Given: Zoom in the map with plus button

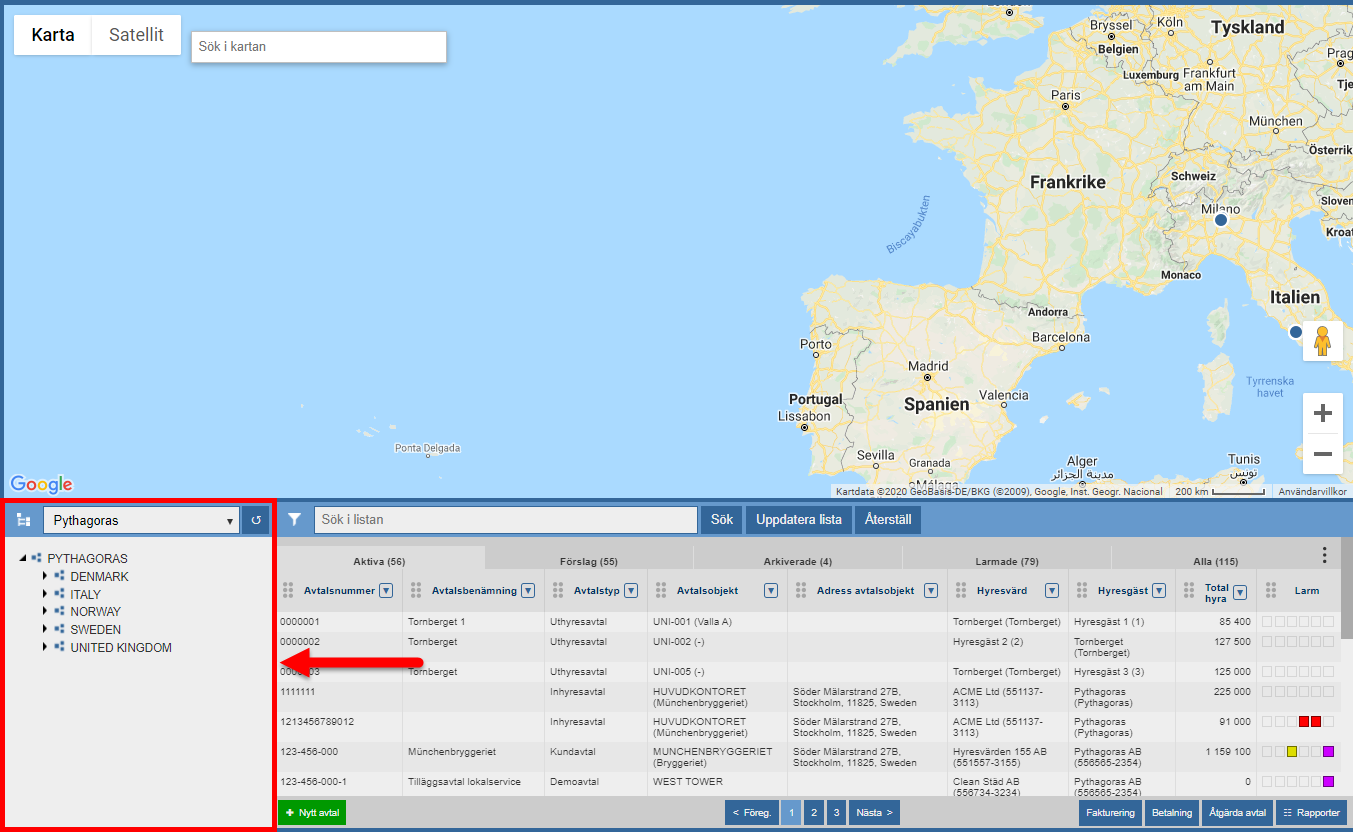Looking at the screenshot, I should click(1322, 413).
